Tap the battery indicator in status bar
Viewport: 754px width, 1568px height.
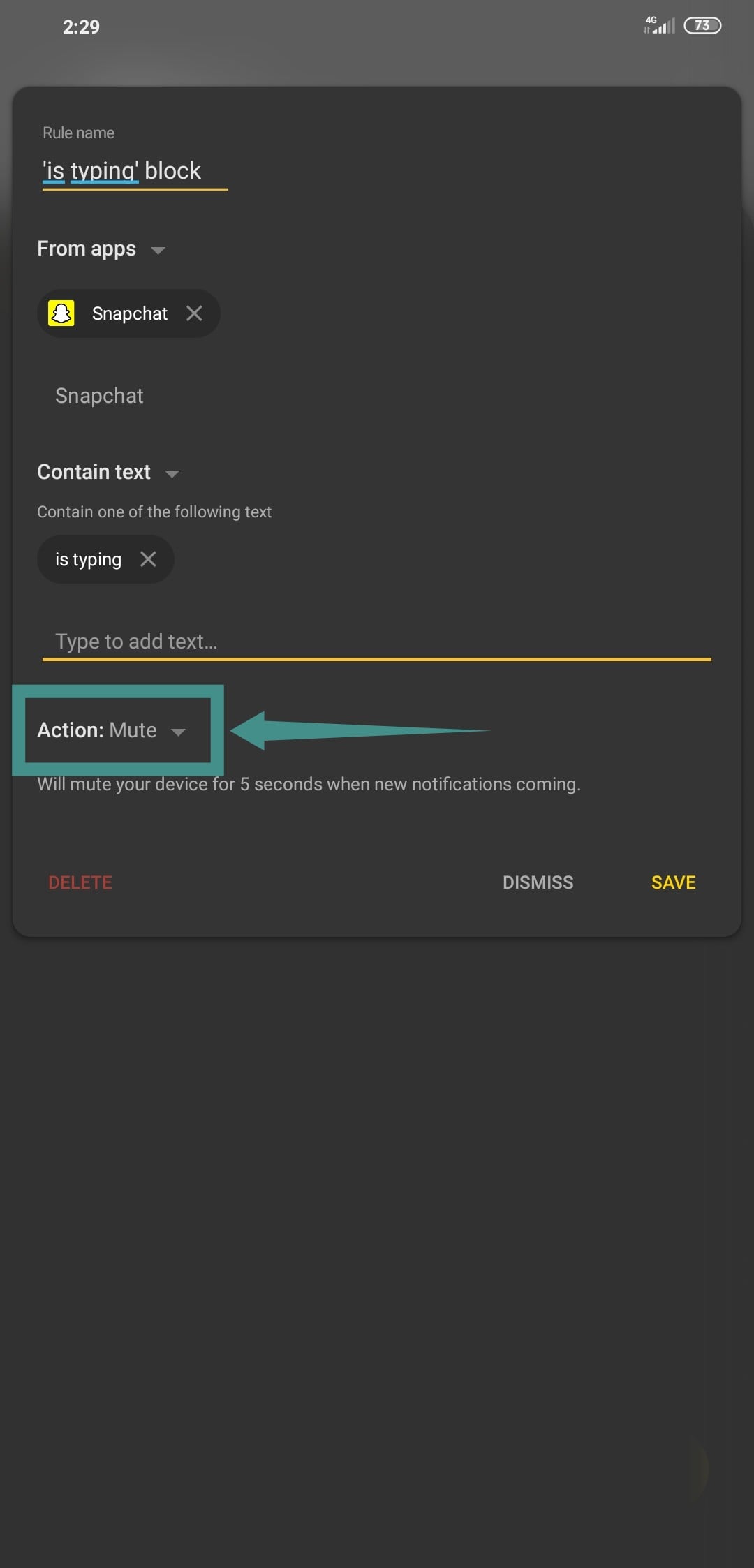coord(702,26)
